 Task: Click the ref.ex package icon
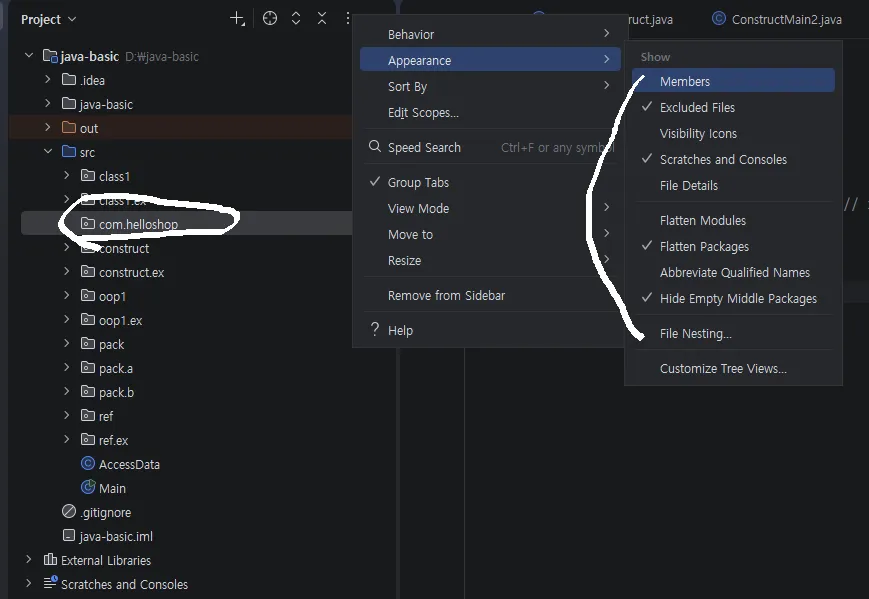pyautogui.click(x=88, y=439)
